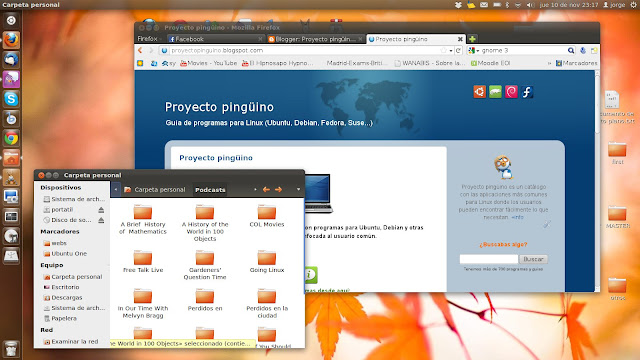Click the Podcasts path button
The height and width of the screenshot is (360, 640).
(210, 190)
